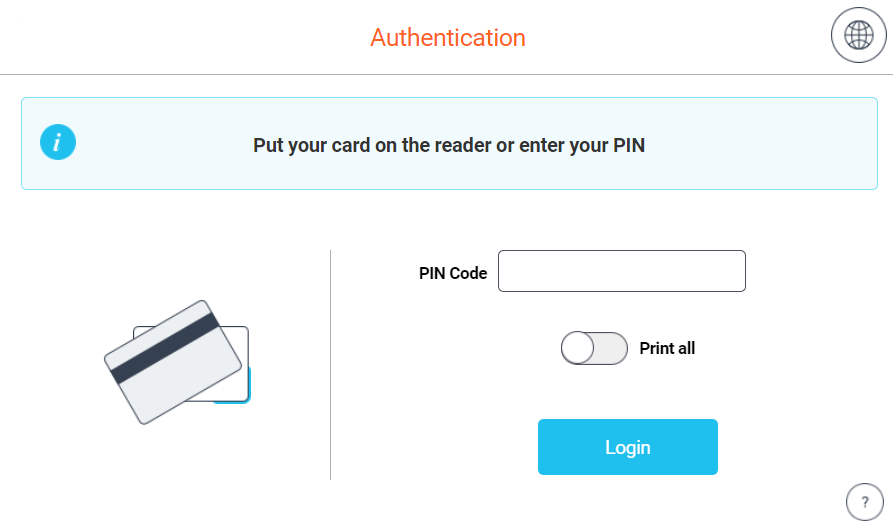
Task: Submit the PIN using Login
Action: point(628,447)
